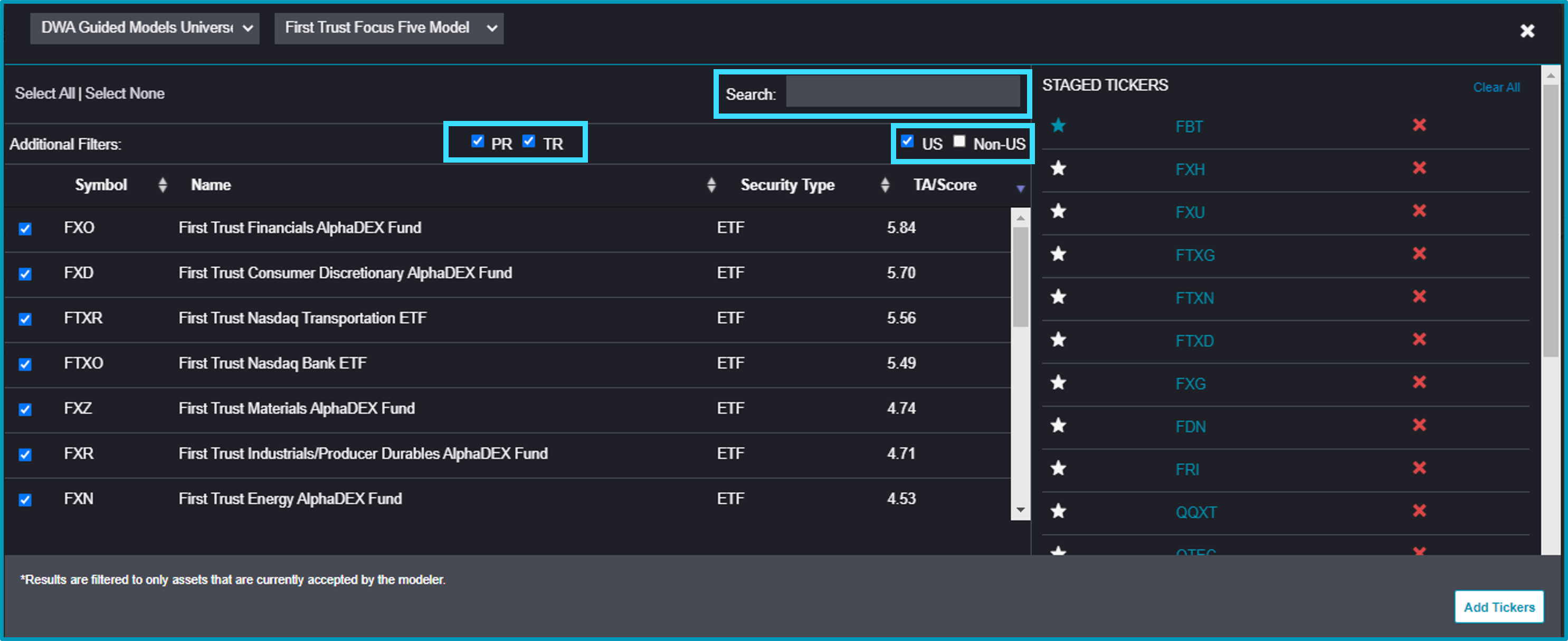This screenshot has height=641, width=1568.
Task: Click the star icon next to FTXN
Action: point(1059,296)
